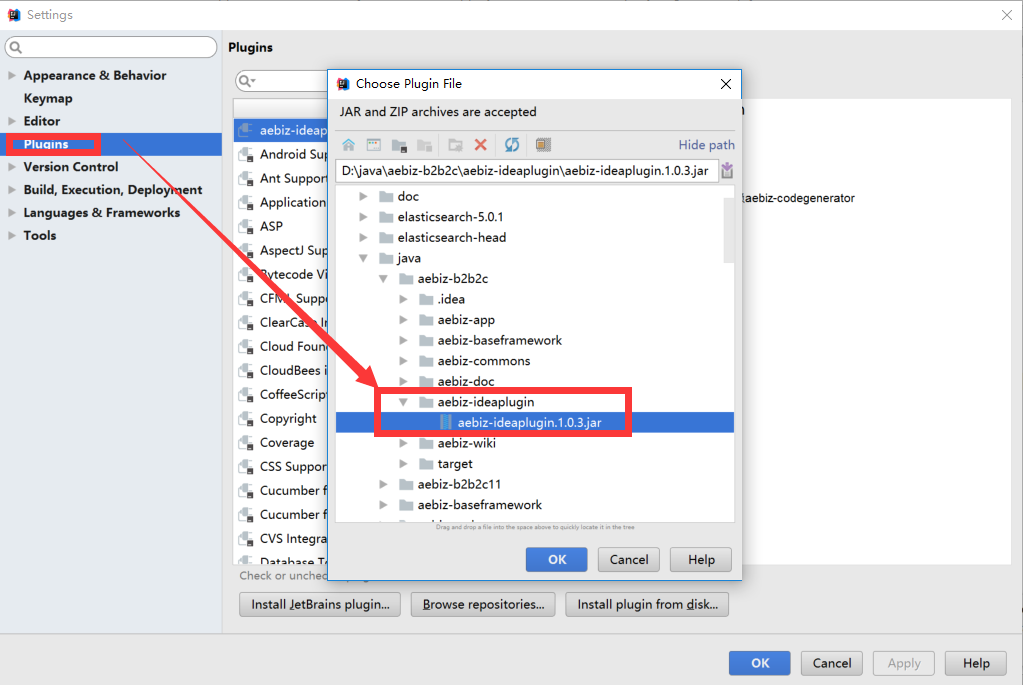Click the ASP plugin icon
Screen dimensions: 1023x685
click(x=246, y=226)
